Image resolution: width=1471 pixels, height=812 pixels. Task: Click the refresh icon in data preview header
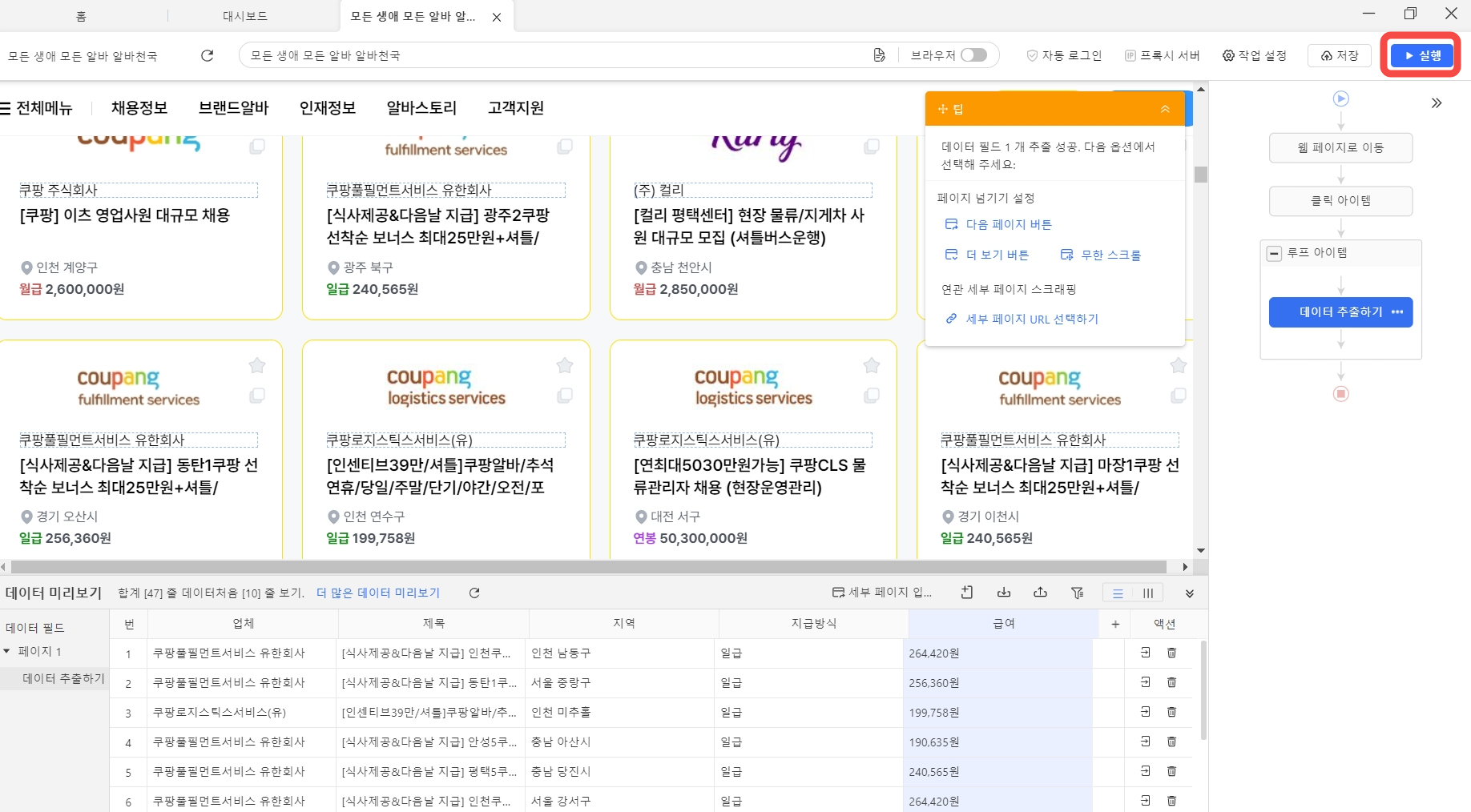pos(474,593)
